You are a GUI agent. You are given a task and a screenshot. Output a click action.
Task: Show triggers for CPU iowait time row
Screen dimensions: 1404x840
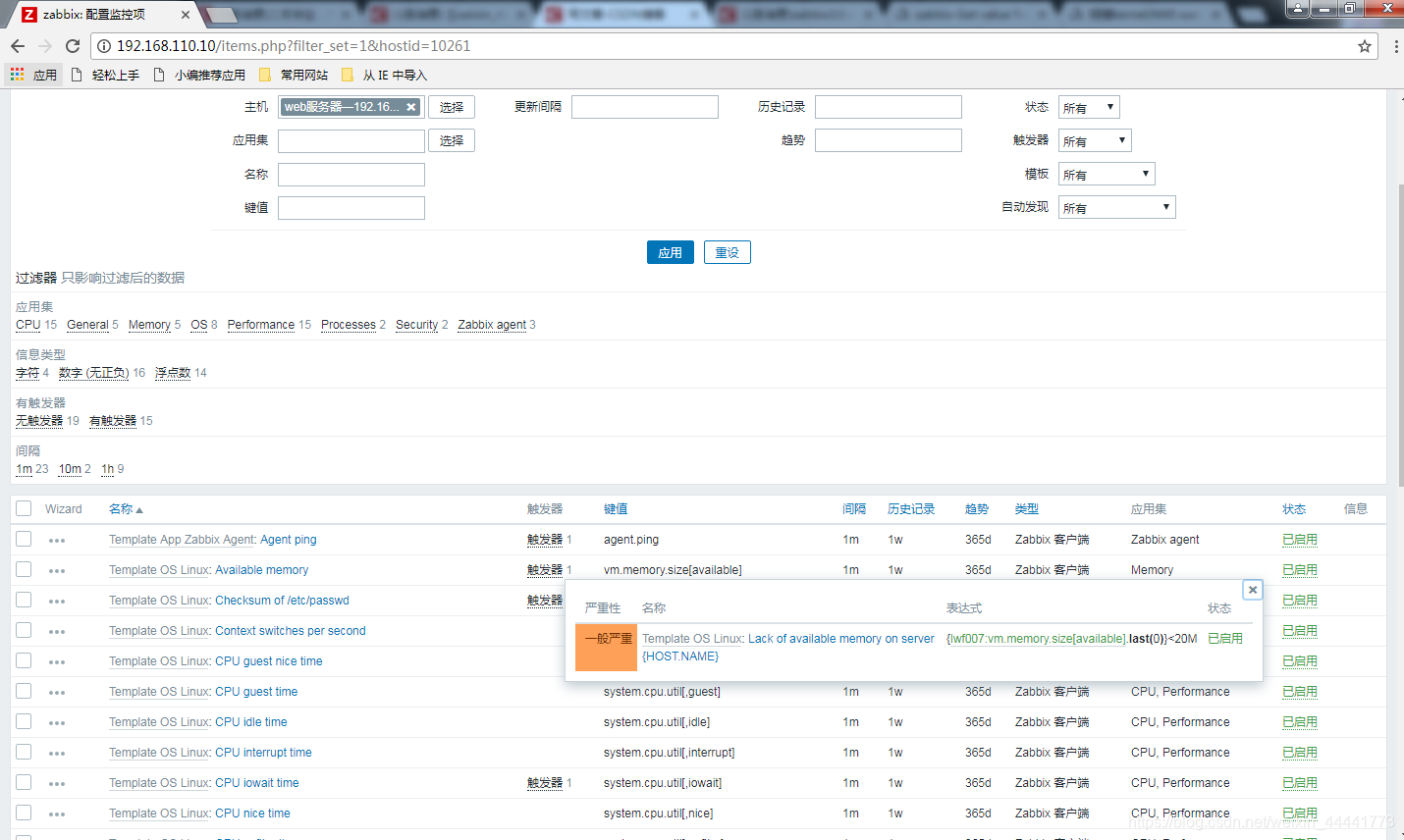point(545,783)
